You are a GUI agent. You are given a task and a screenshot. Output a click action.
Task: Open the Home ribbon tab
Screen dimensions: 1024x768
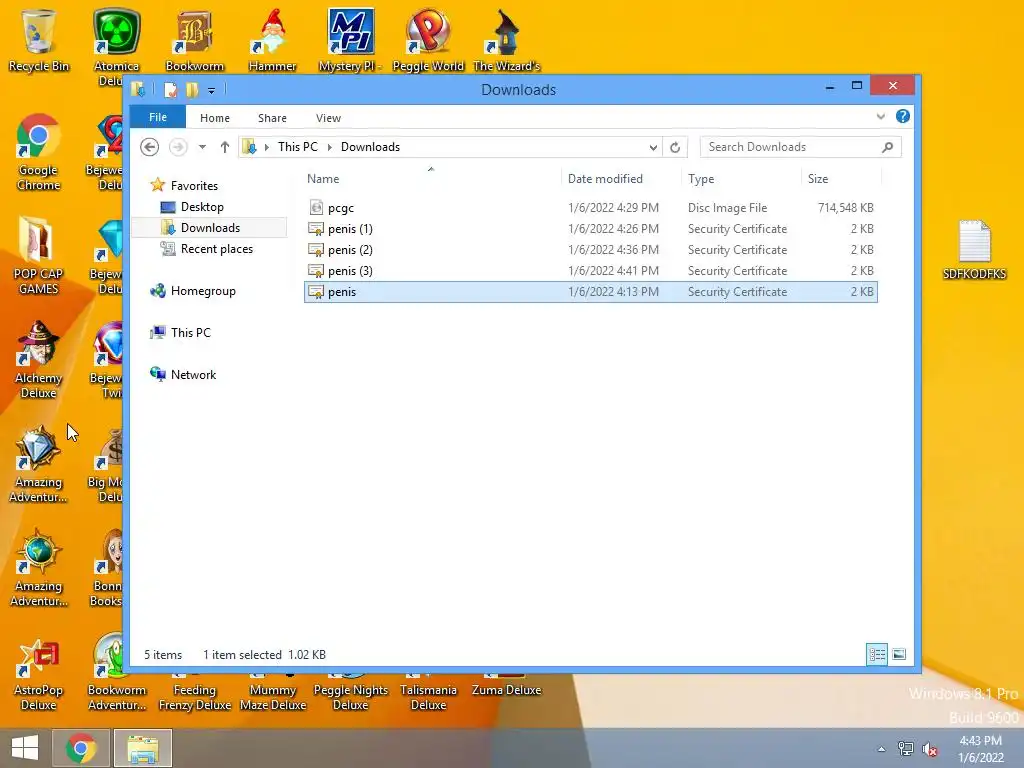click(215, 118)
